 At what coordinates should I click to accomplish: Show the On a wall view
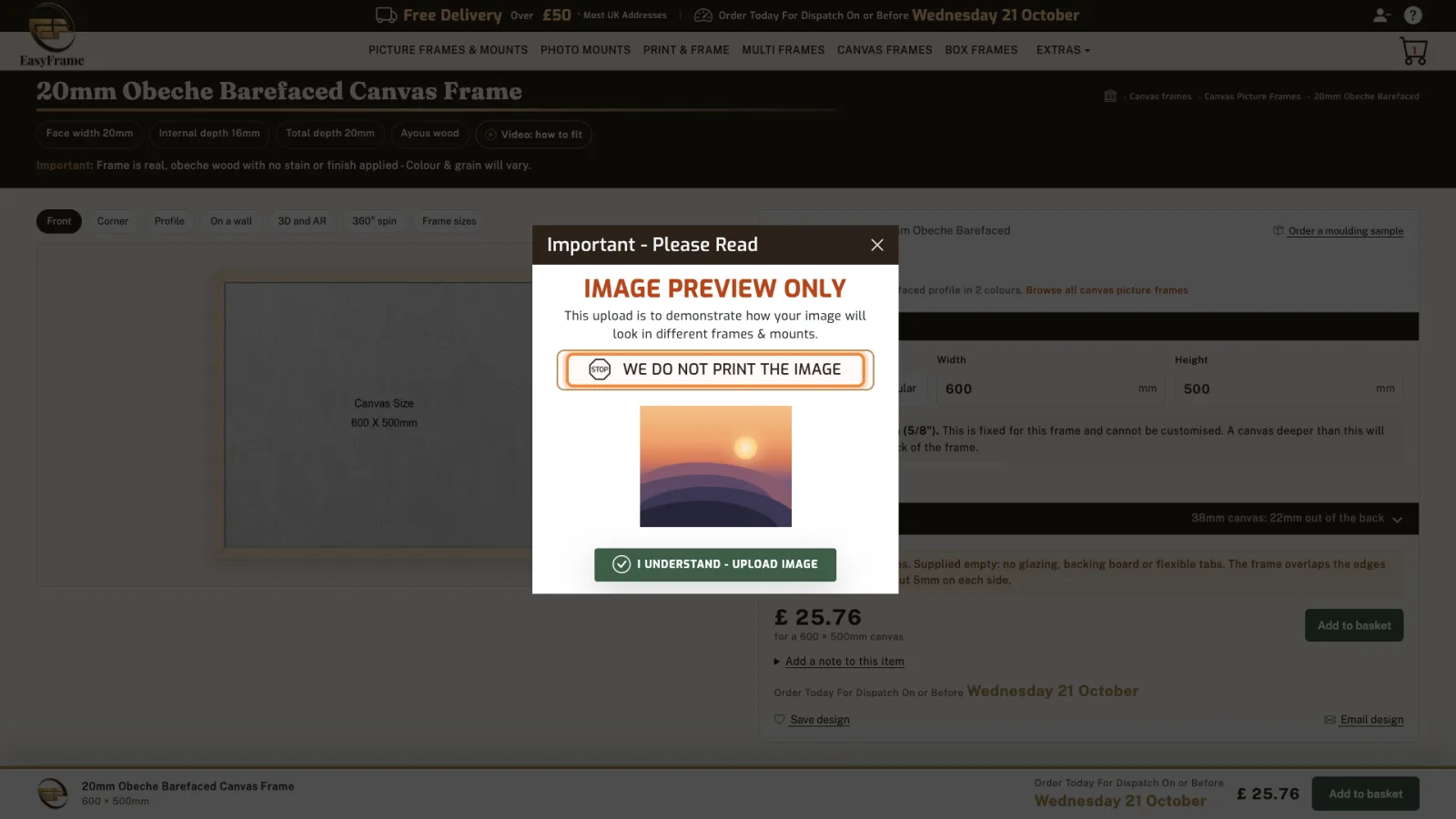[x=231, y=221]
